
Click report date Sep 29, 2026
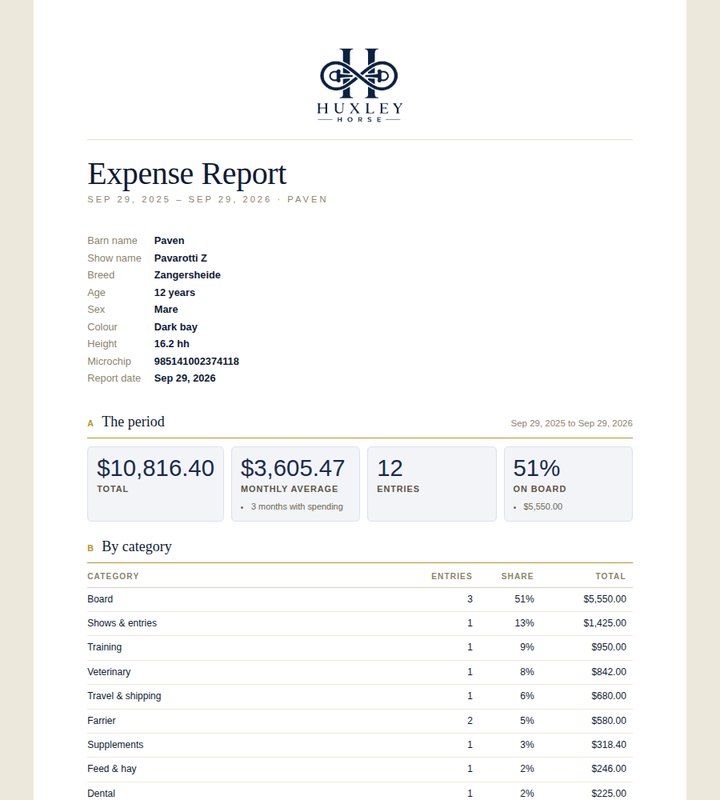point(185,378)
